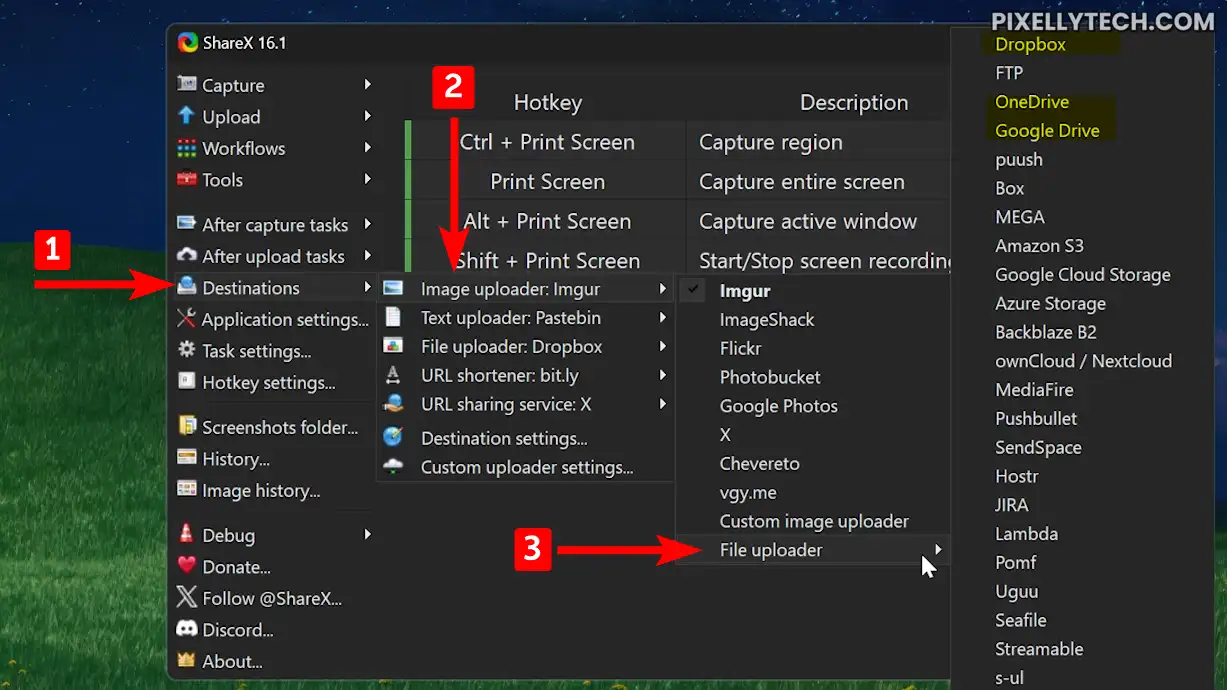Viewport: 1227px width, 690px height.
Task: Click the About crown icon
Action: tap(186, 661)
